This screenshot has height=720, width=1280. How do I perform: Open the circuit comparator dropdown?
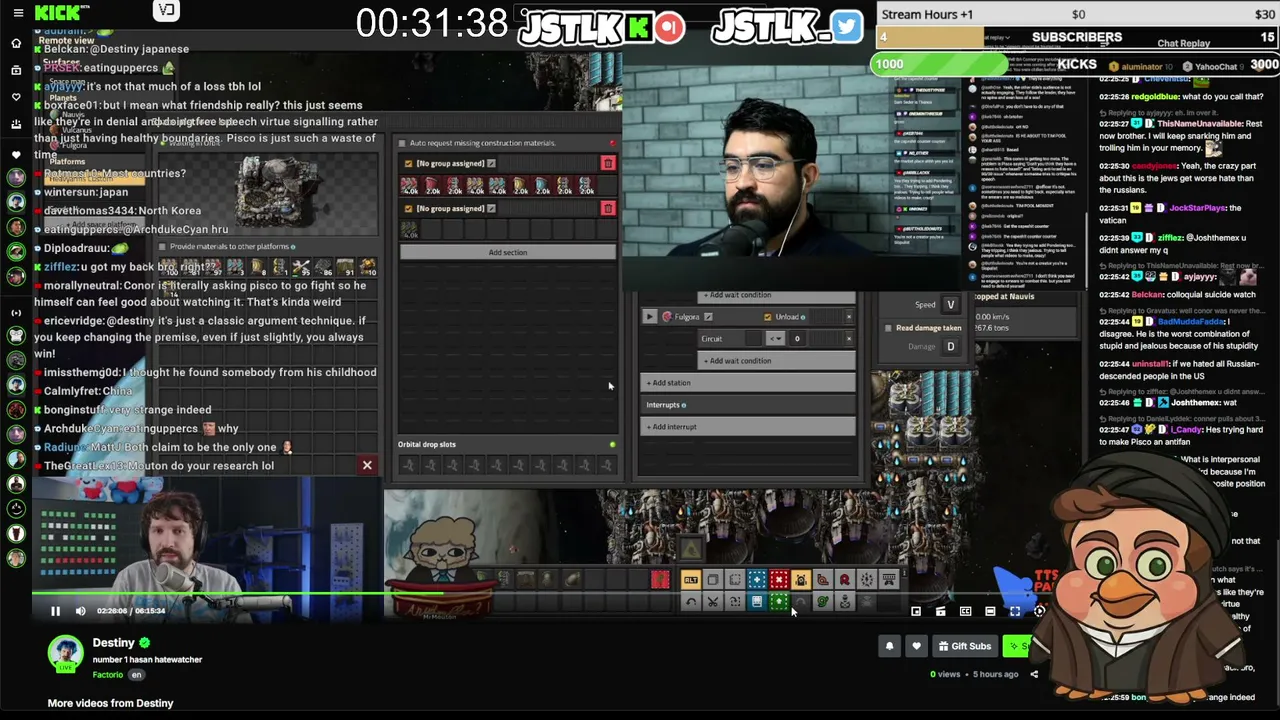pos(775,339)
